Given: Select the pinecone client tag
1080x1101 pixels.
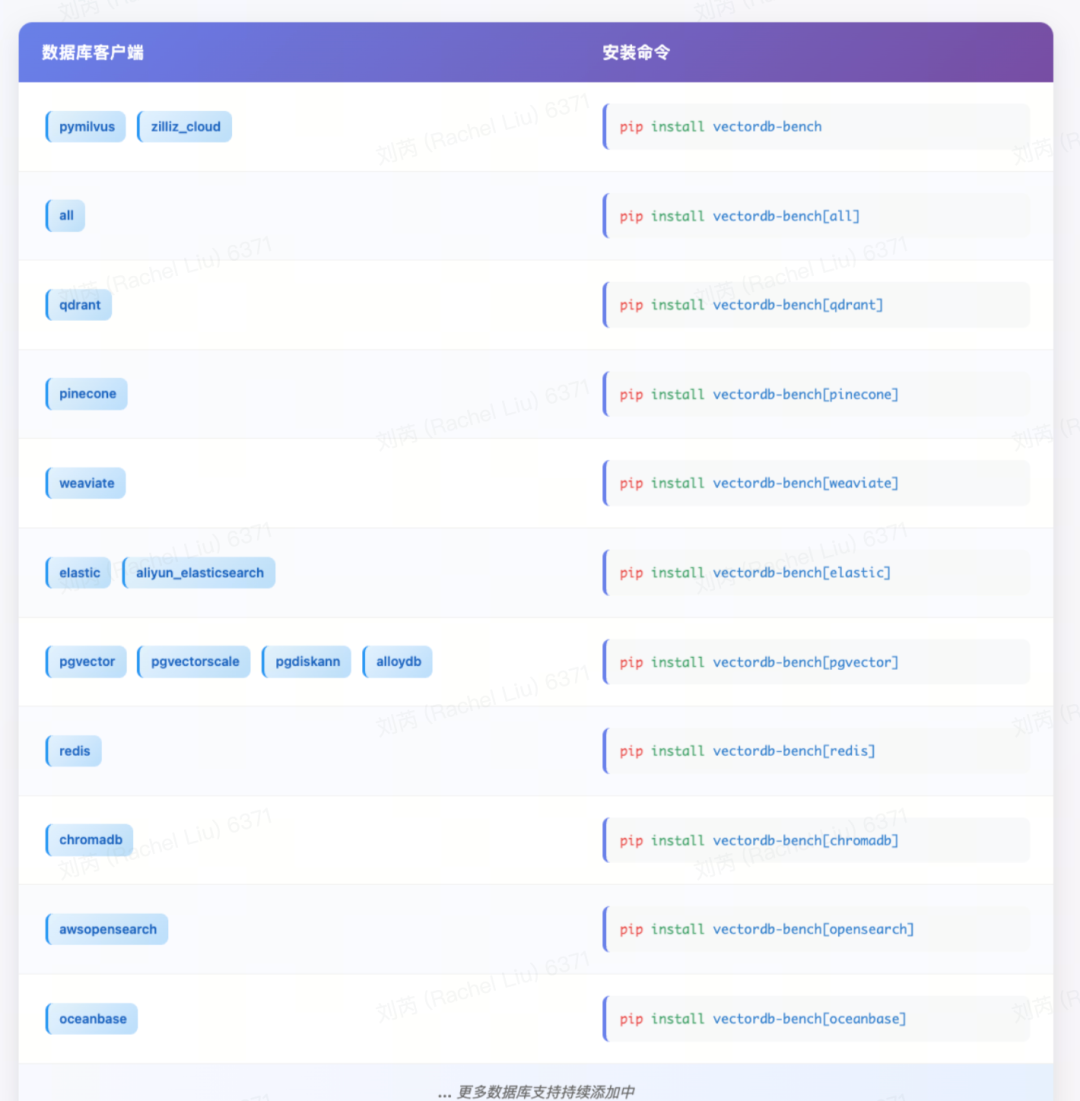Looking at the screenshot, I should pyautogui.click(x=86, y=394).
